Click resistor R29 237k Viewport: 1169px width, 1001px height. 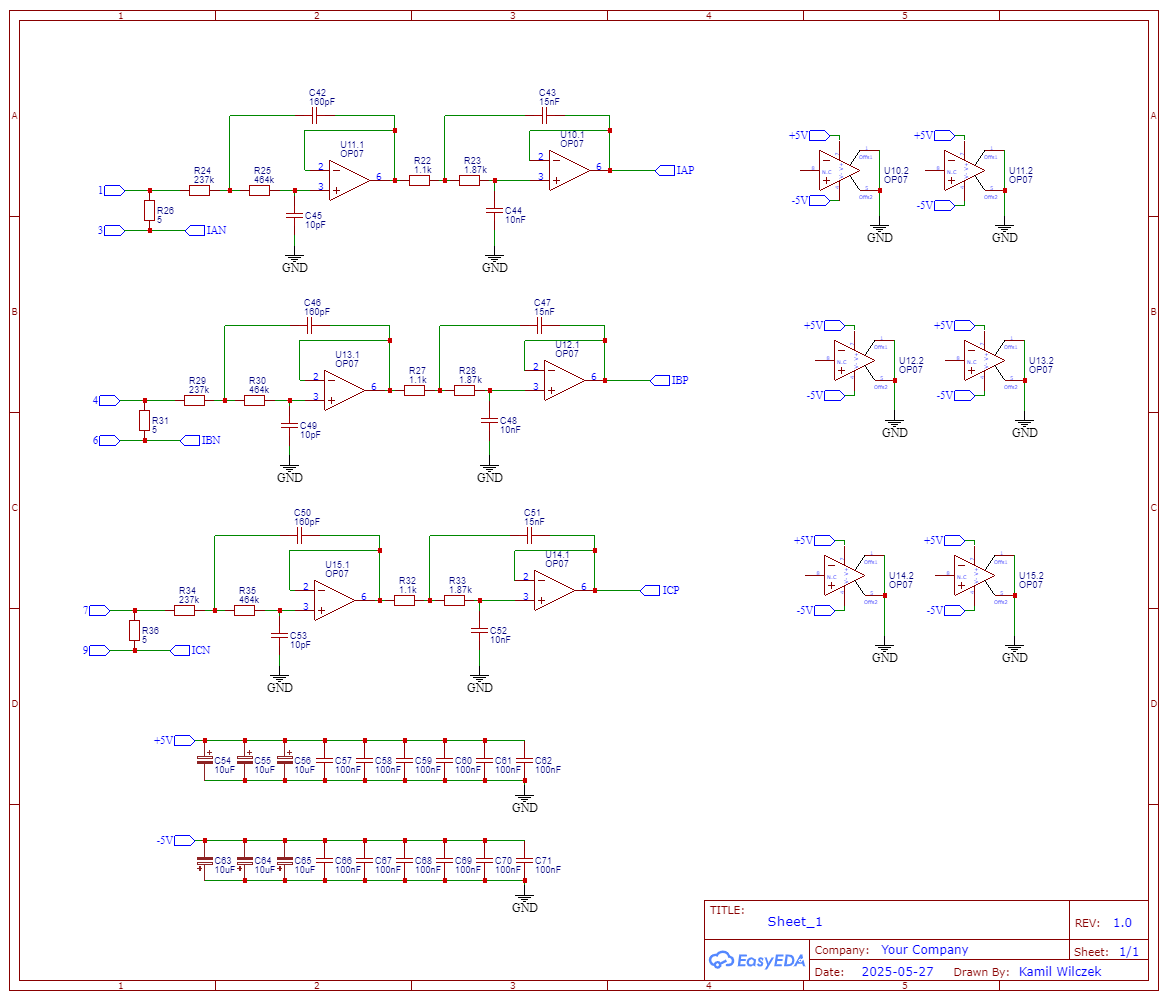pos(195,401)
